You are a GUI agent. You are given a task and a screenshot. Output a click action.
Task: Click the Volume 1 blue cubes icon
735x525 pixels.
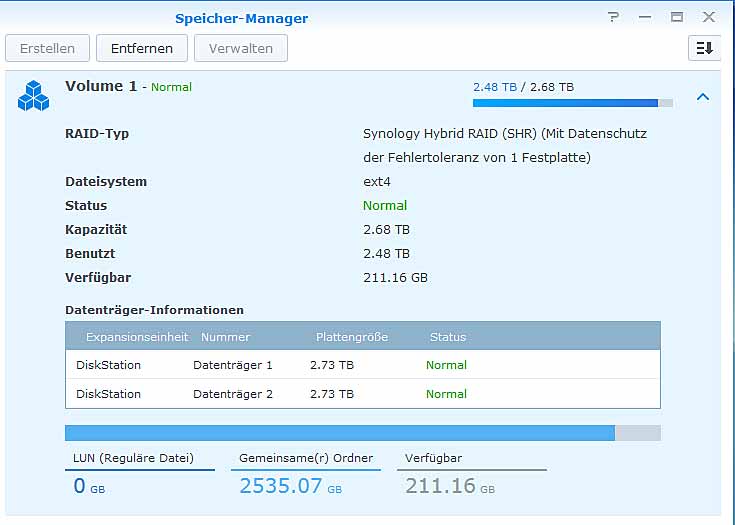click(33, 96)
